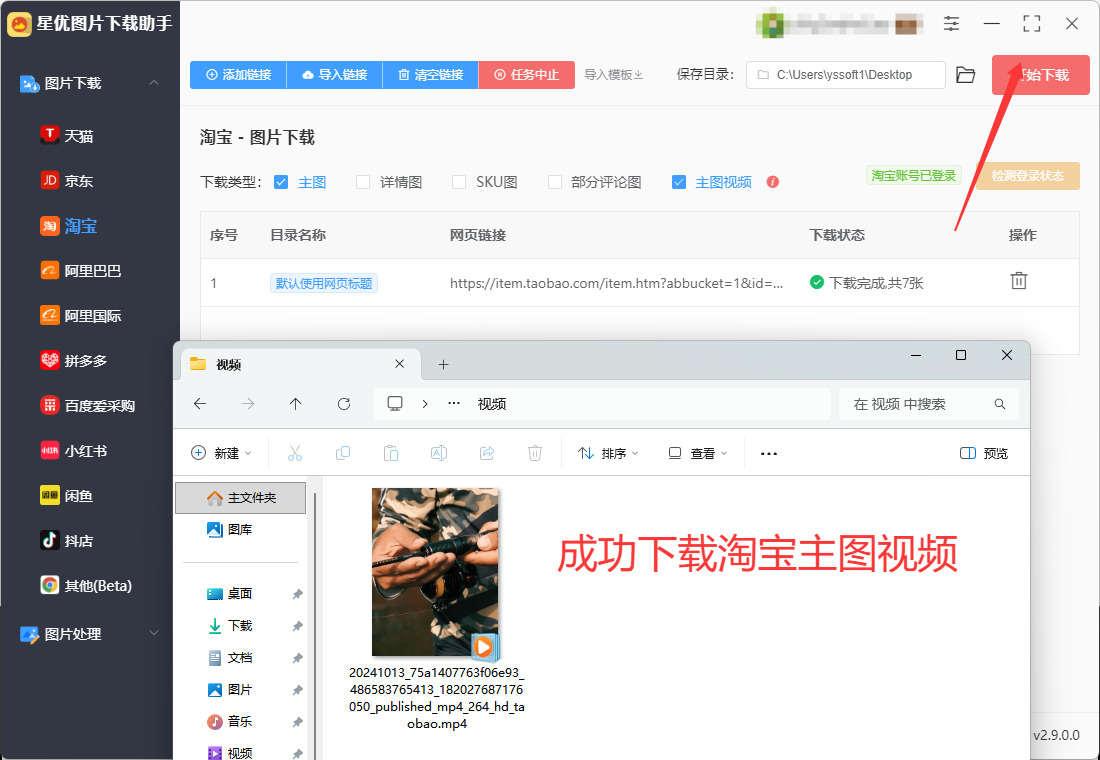The width and height of the screenshot is (1100, 760).
Task: Expand the 图片处理 sidebar group
Action: tap(154, 633)
